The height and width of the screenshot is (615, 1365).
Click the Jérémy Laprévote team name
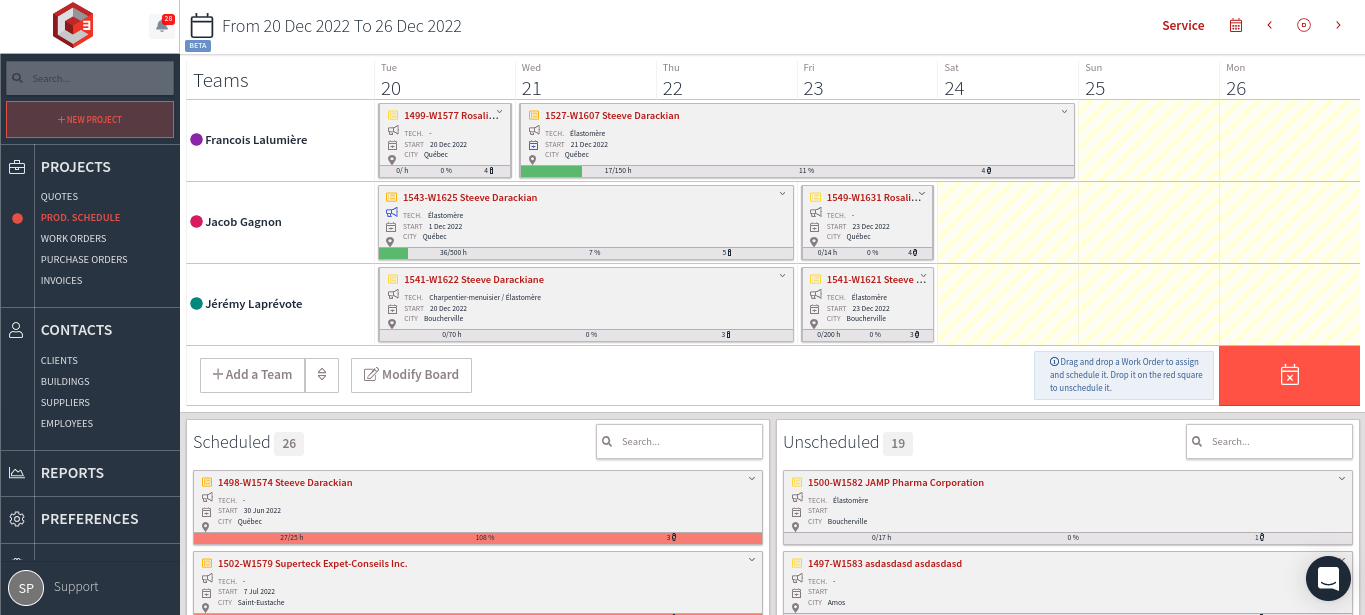click(253, 304)
